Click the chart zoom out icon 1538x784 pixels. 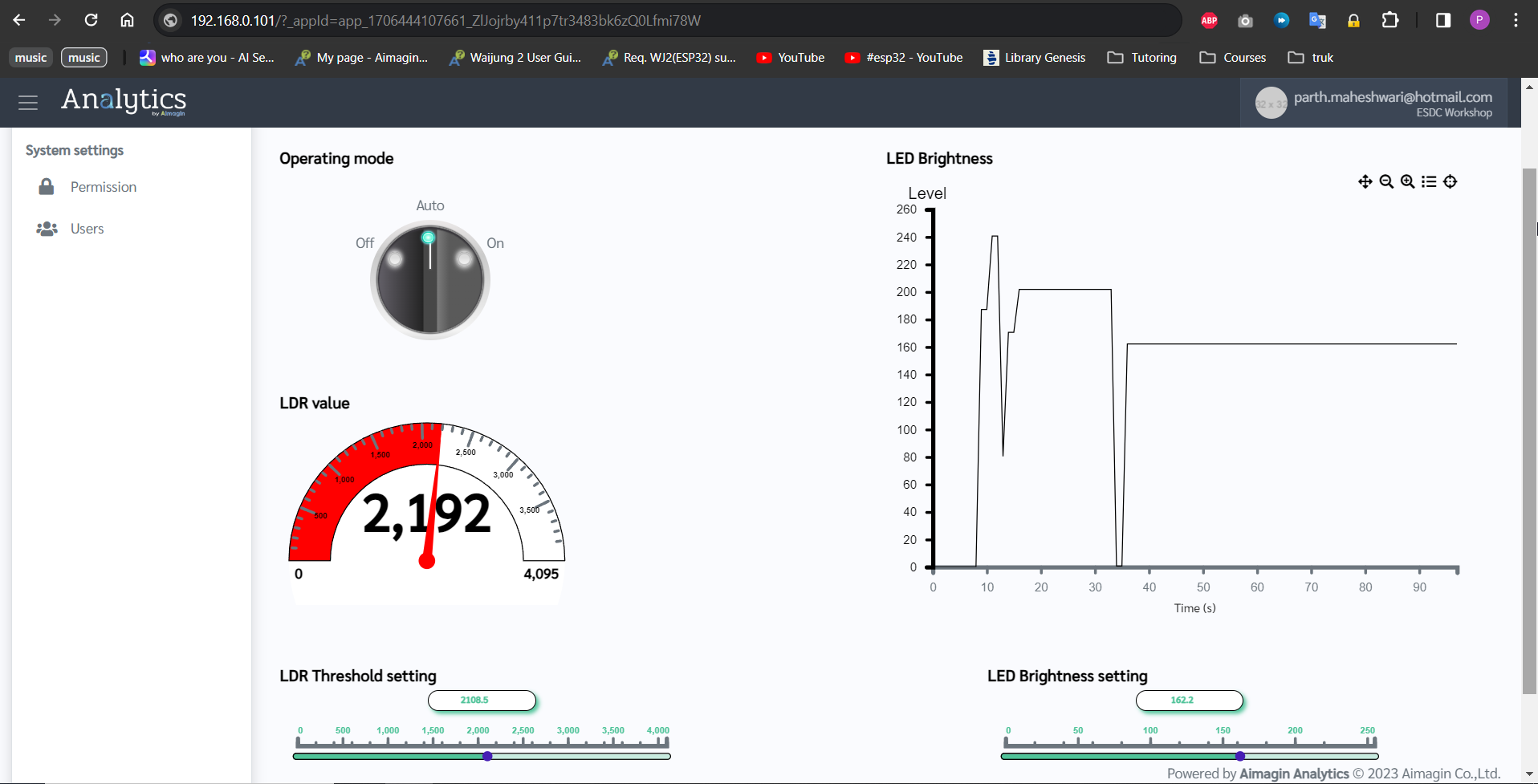coord(1386,181)
